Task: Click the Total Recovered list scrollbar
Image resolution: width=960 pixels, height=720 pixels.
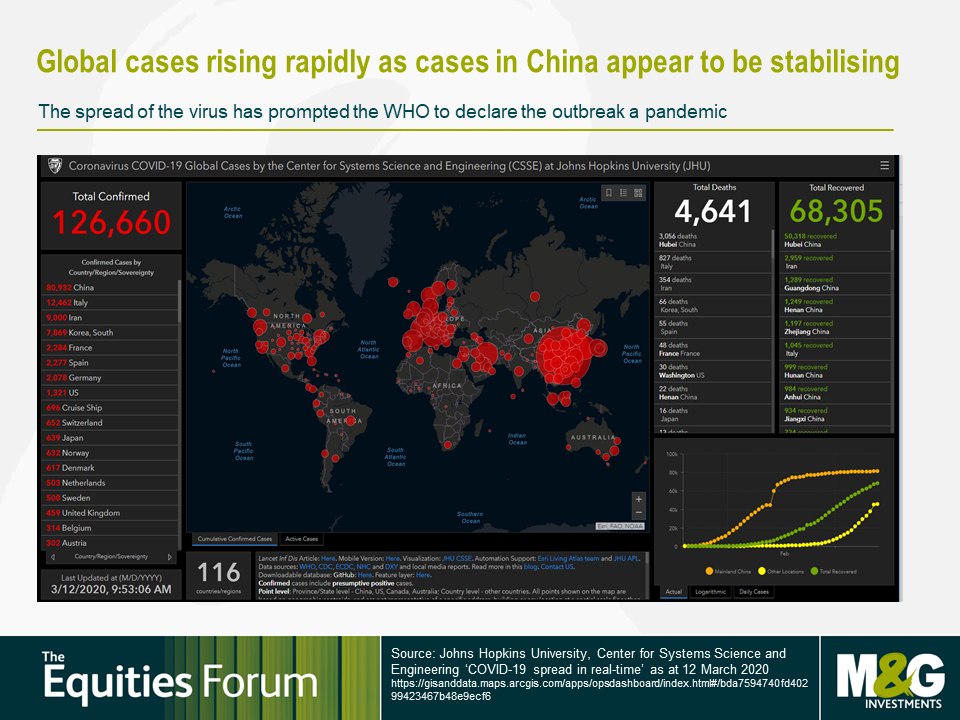Action: (891, 240)
